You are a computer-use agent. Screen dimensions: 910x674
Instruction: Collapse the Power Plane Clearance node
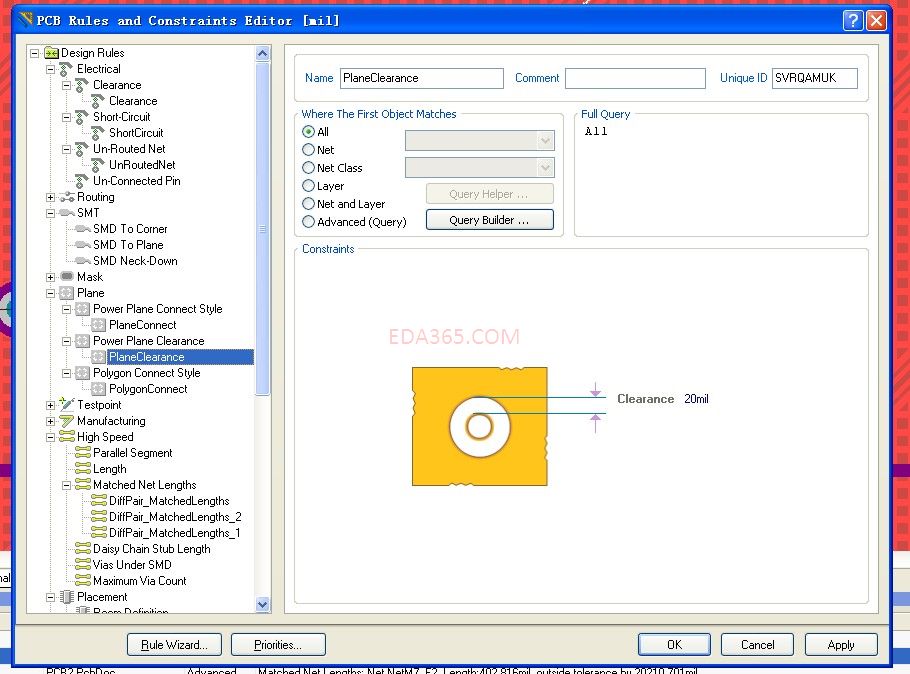click(67, 341)
